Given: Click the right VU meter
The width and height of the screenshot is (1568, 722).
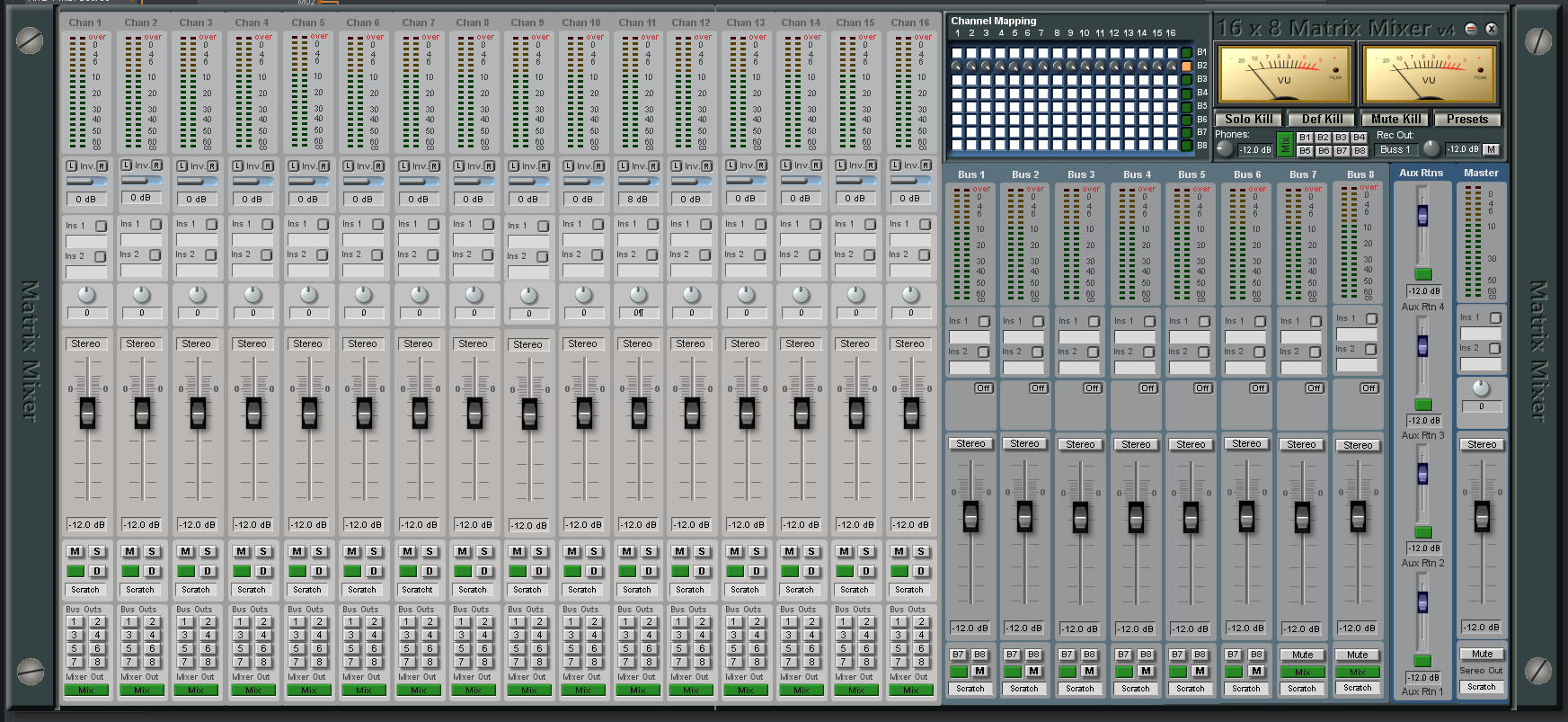Looking at the screenshot, I should [x=1429, y=75].
